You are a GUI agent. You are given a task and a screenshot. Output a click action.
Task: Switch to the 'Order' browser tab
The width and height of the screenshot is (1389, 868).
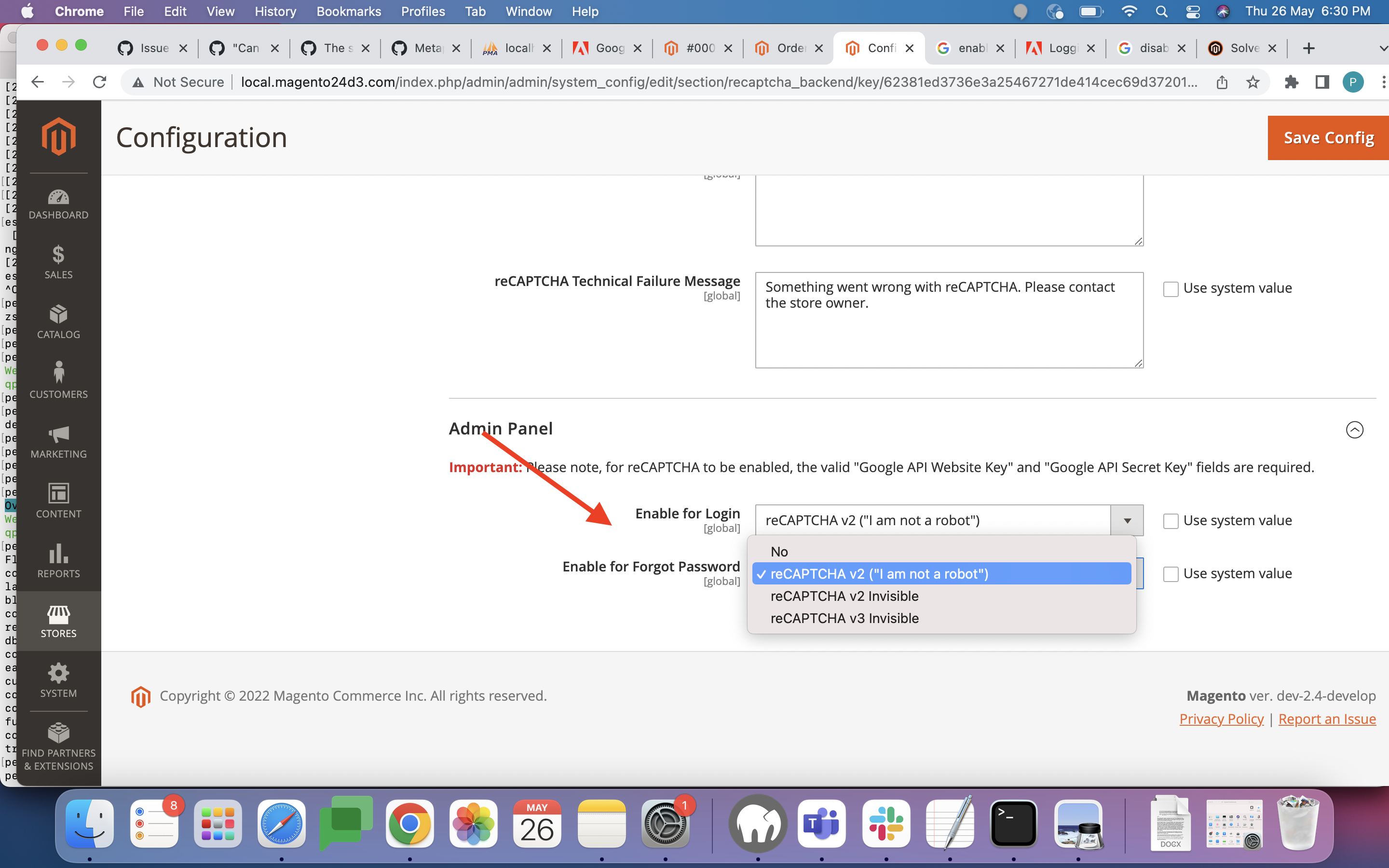click(789, 48)
